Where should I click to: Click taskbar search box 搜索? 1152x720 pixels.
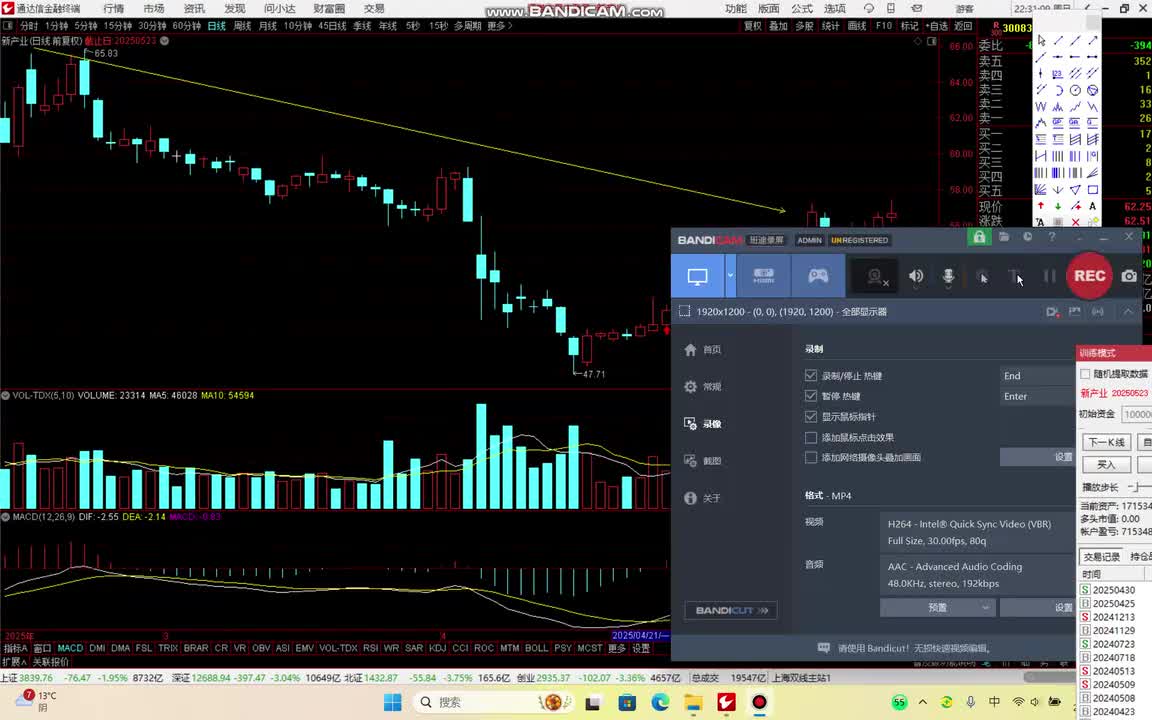pos(495,702)
